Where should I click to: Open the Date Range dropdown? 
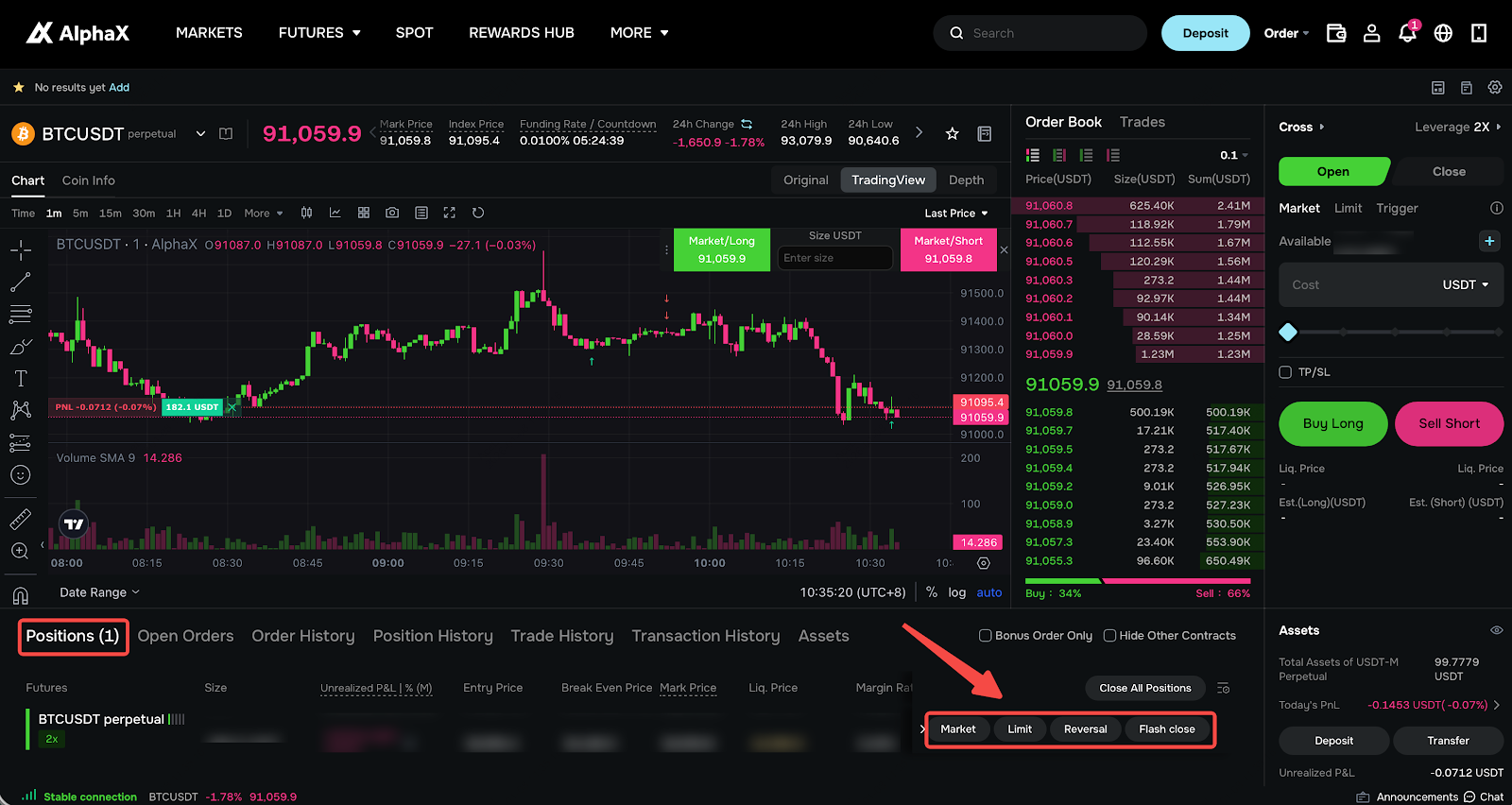[99, 592]
